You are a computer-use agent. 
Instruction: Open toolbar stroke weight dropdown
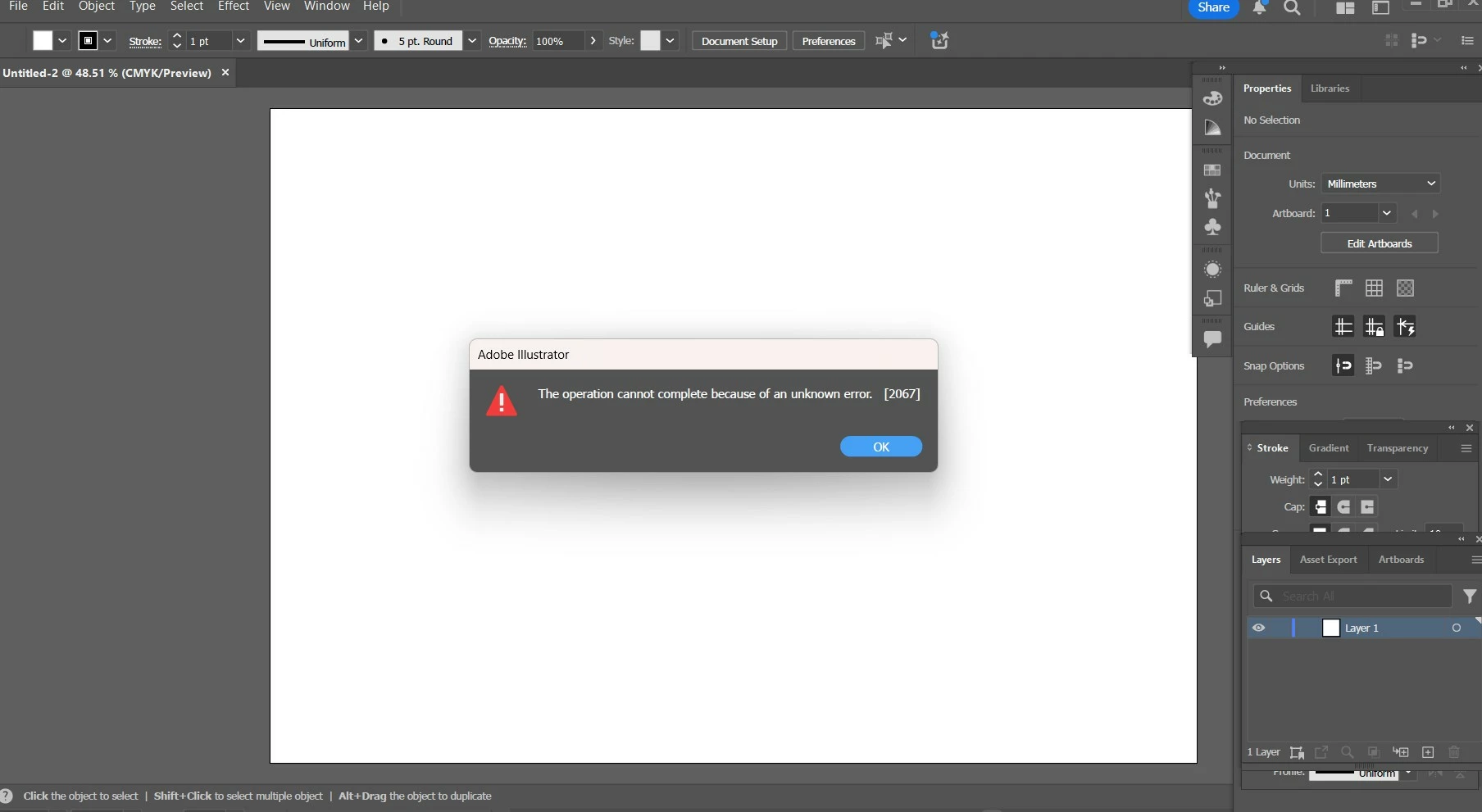point(240,41)
